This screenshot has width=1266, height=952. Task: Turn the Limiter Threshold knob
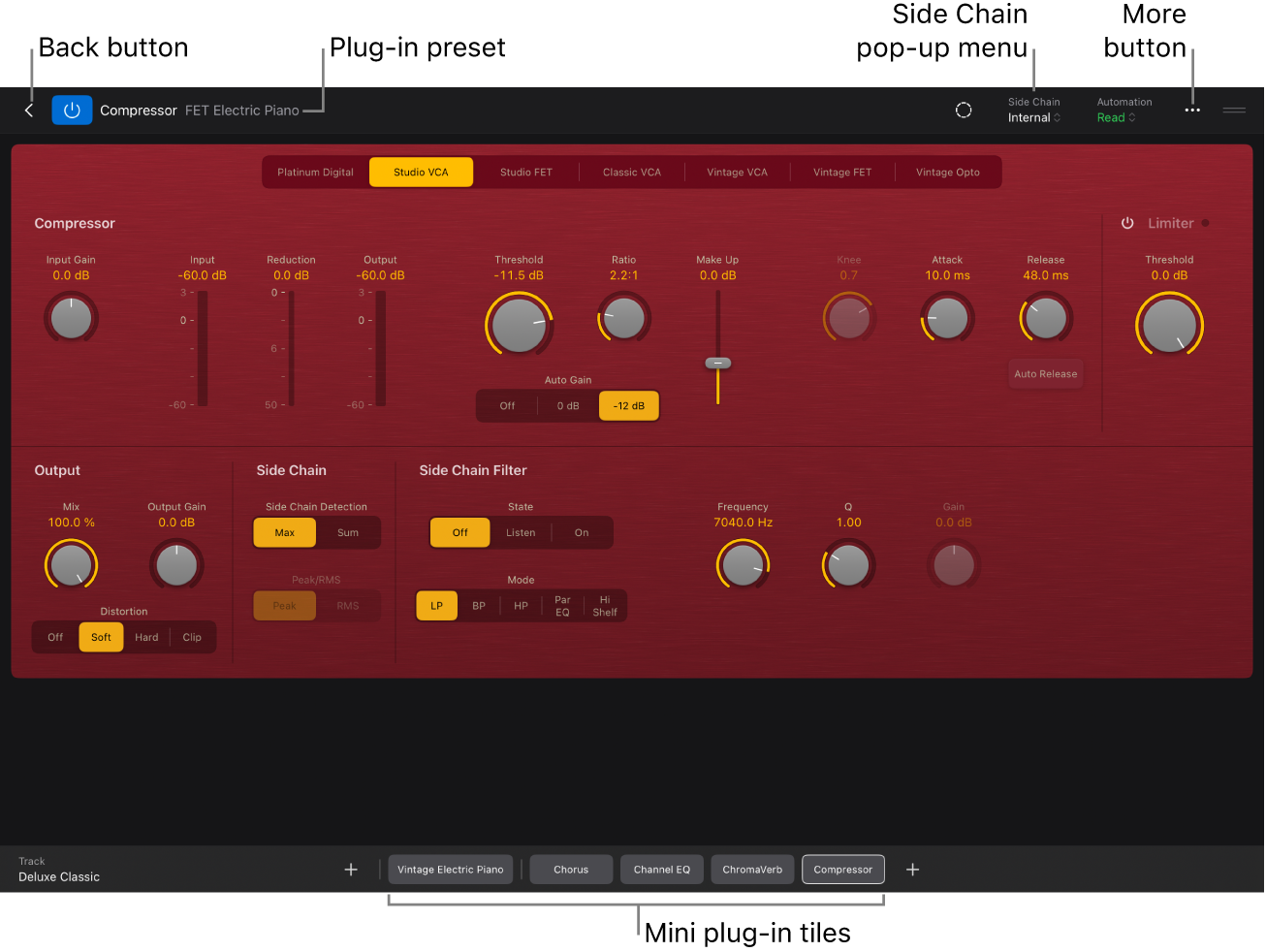pyautogui.click(x=1169, y=324)
